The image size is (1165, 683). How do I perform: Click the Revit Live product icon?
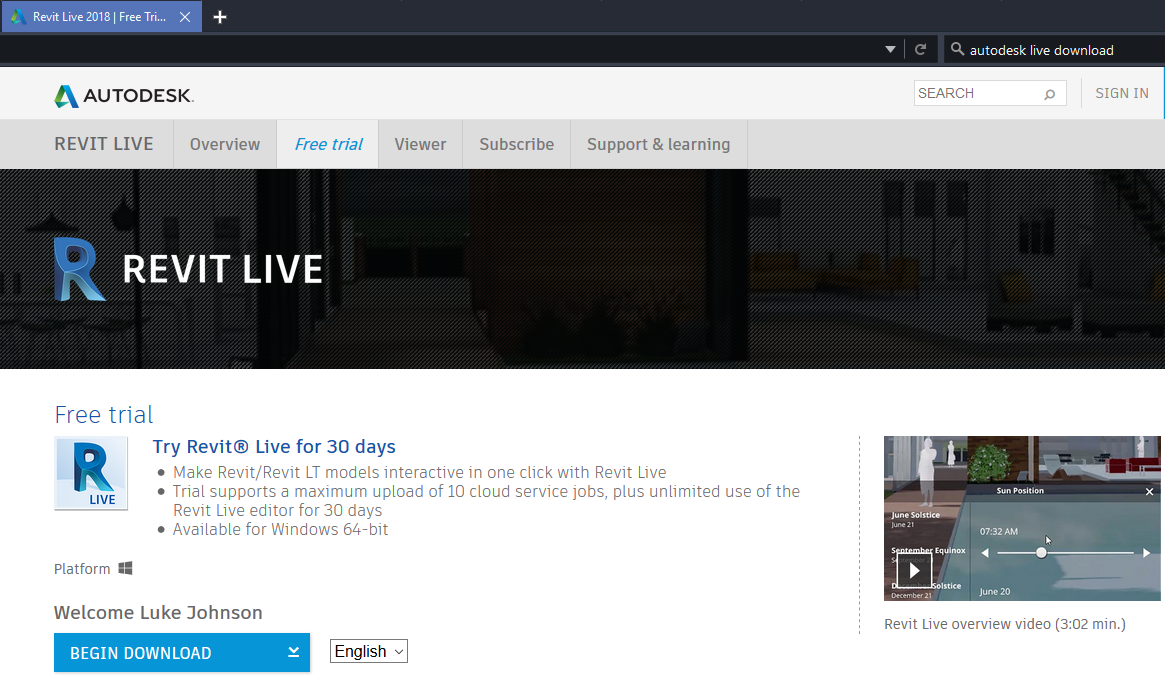click(x=90, y=472)
